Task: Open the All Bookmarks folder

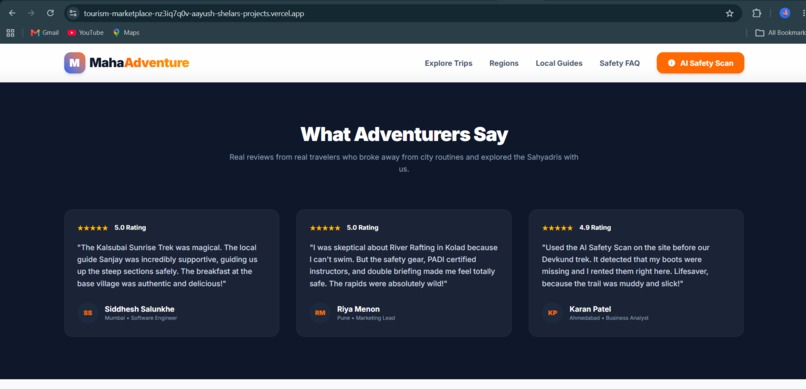Action: (780, 32)
